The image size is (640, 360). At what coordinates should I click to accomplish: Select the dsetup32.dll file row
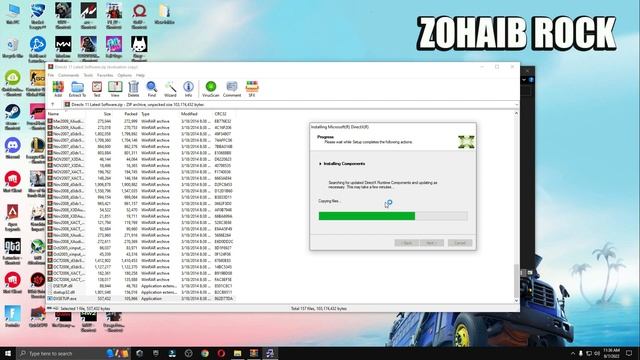click(141, 292)
